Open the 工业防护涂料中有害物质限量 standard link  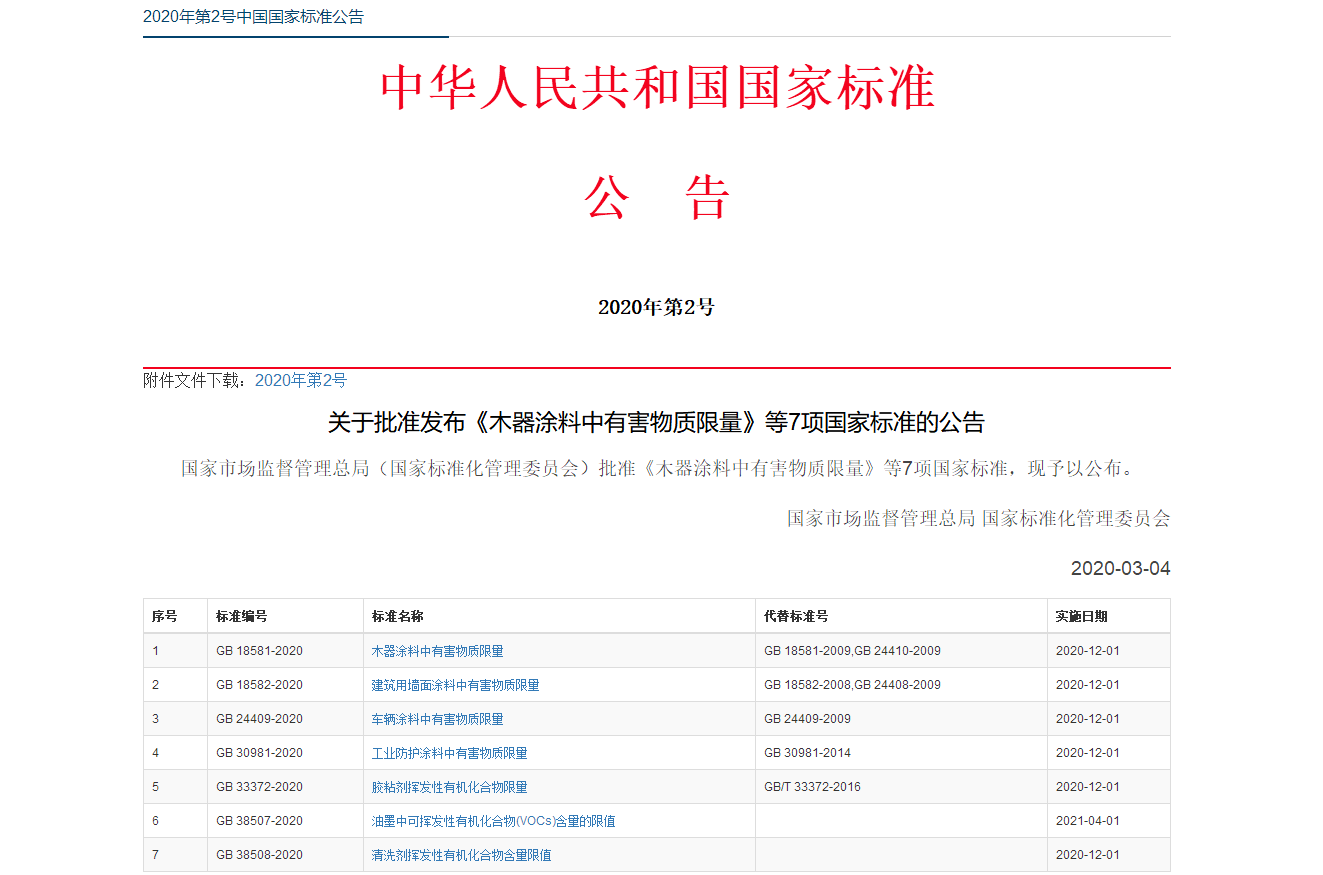pyautogui.click(x=449, y=753)
